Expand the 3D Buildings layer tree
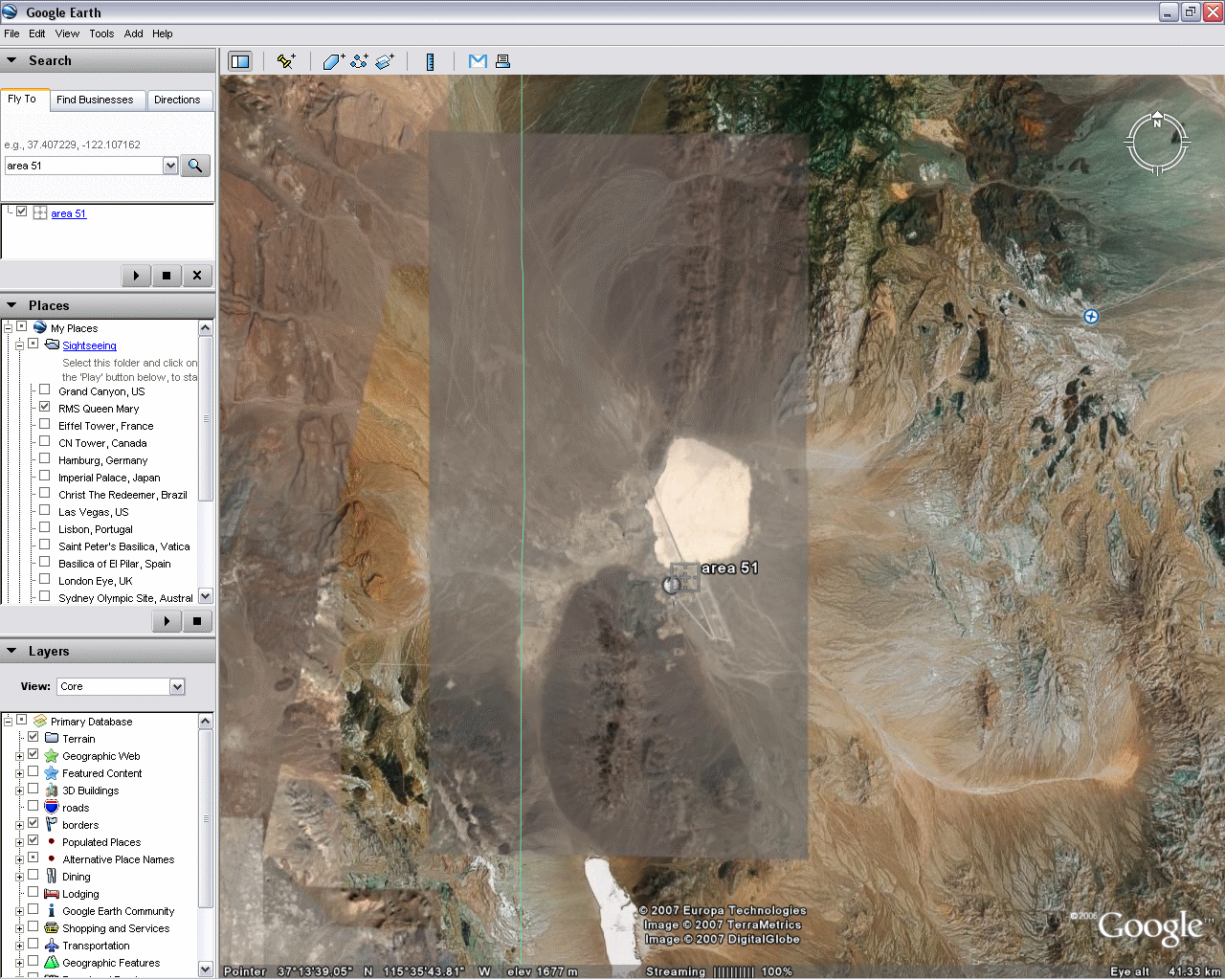The width and height of the screenshot is (1225, 980). click(x=19, y=791)
